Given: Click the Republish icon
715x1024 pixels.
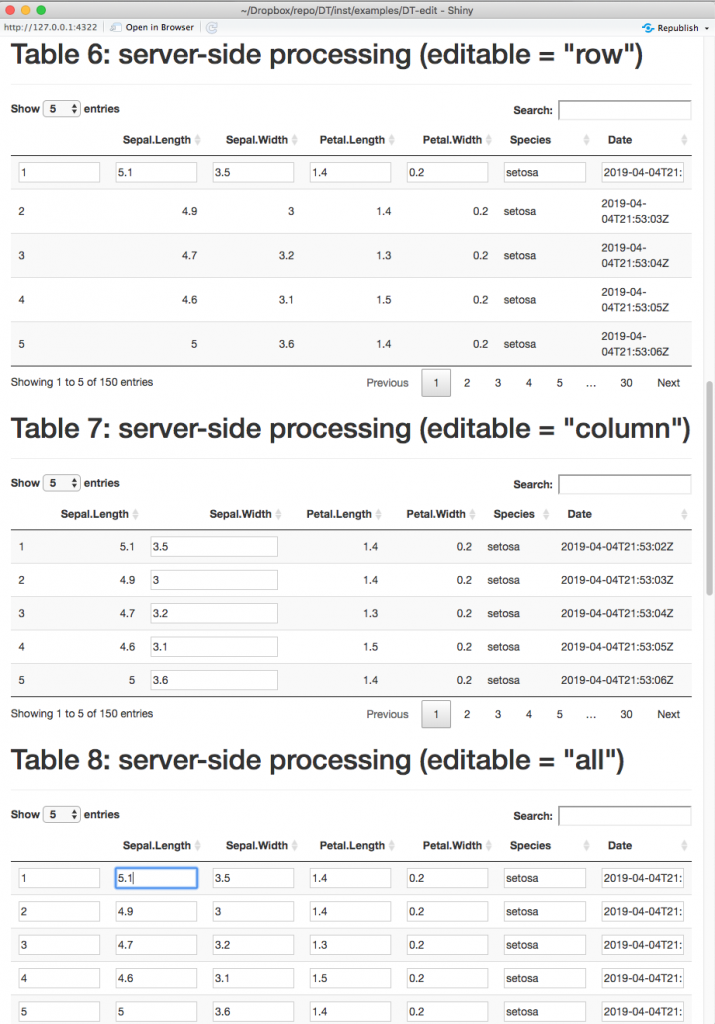Looking at the screenshot, I should pyautogui.click(x=648, y=27).
